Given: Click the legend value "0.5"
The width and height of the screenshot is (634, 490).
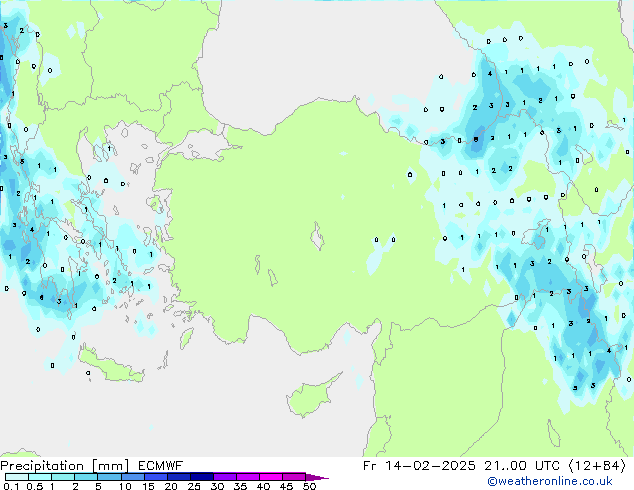Looking at the screenshot, I should coord(34,486).
